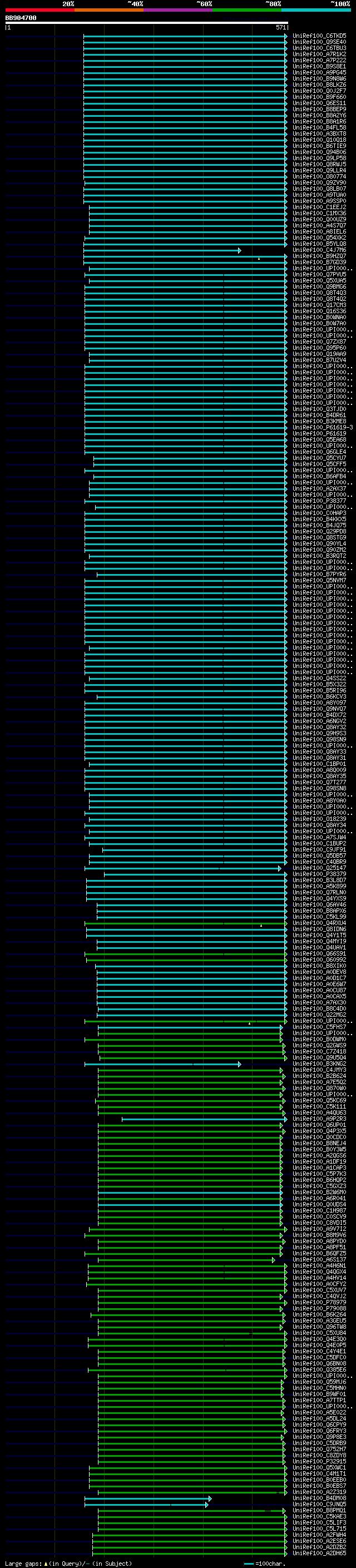Open the UniRef100_A7R1K2 hit
Screen dimensions: 356x1568
(319, 54)
